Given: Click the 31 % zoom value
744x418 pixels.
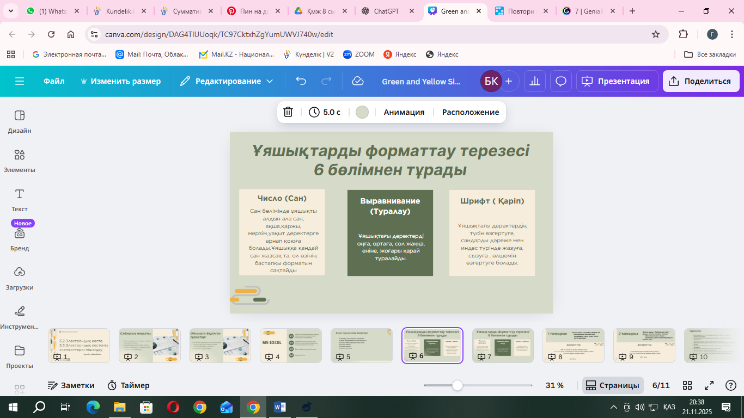Looking at the screenshot, I should coord(554,385).
